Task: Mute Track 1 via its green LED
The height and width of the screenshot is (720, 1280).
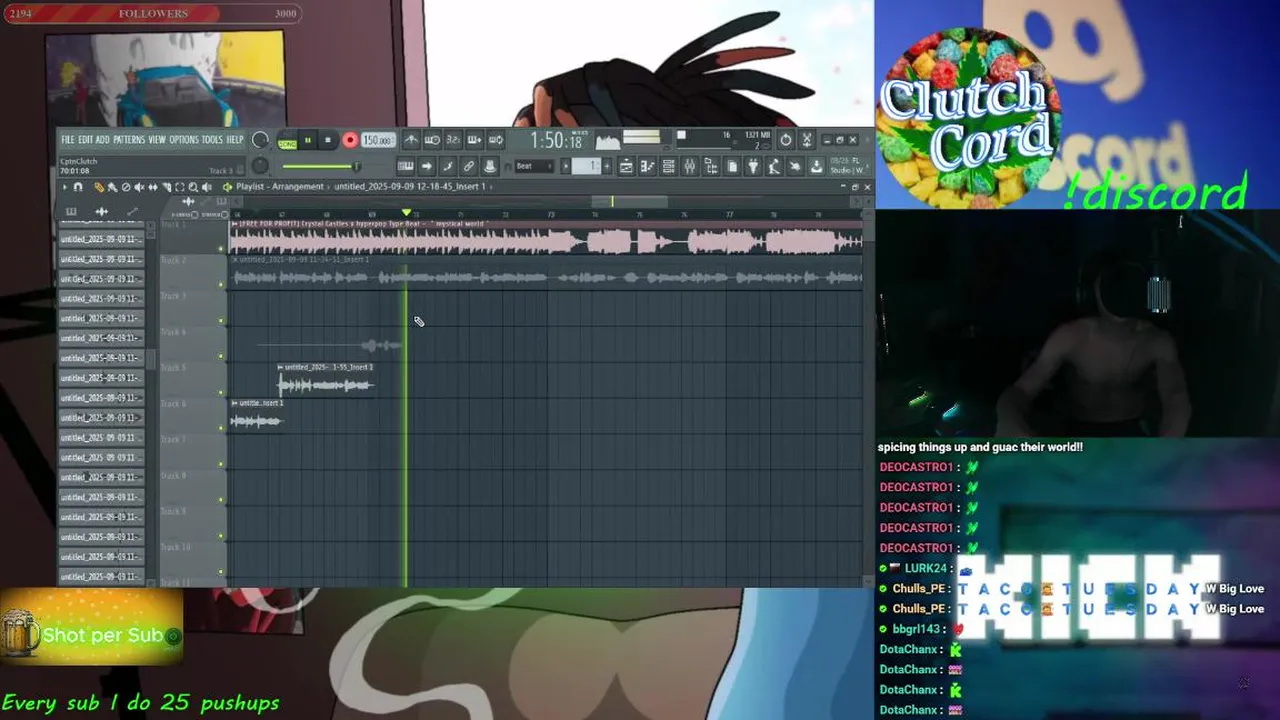Action: coord(221,249)
